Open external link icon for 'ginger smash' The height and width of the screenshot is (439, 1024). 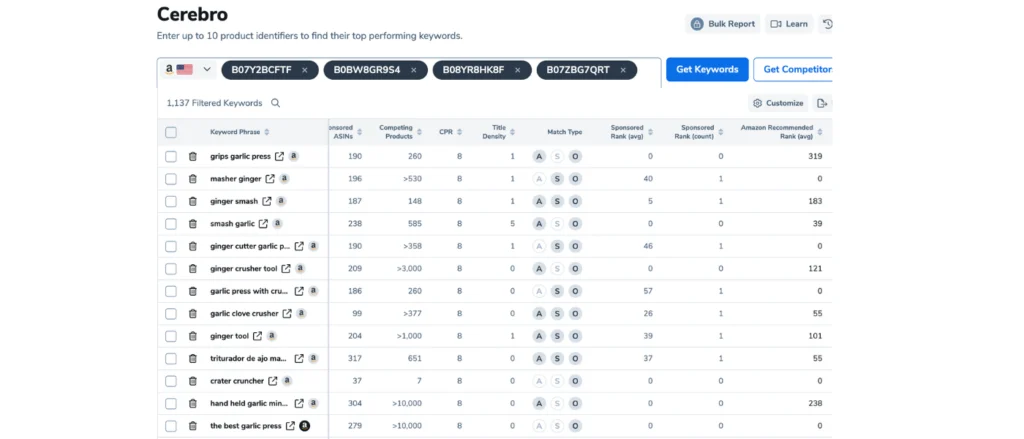pyautogui.click(x=266, y=201)
